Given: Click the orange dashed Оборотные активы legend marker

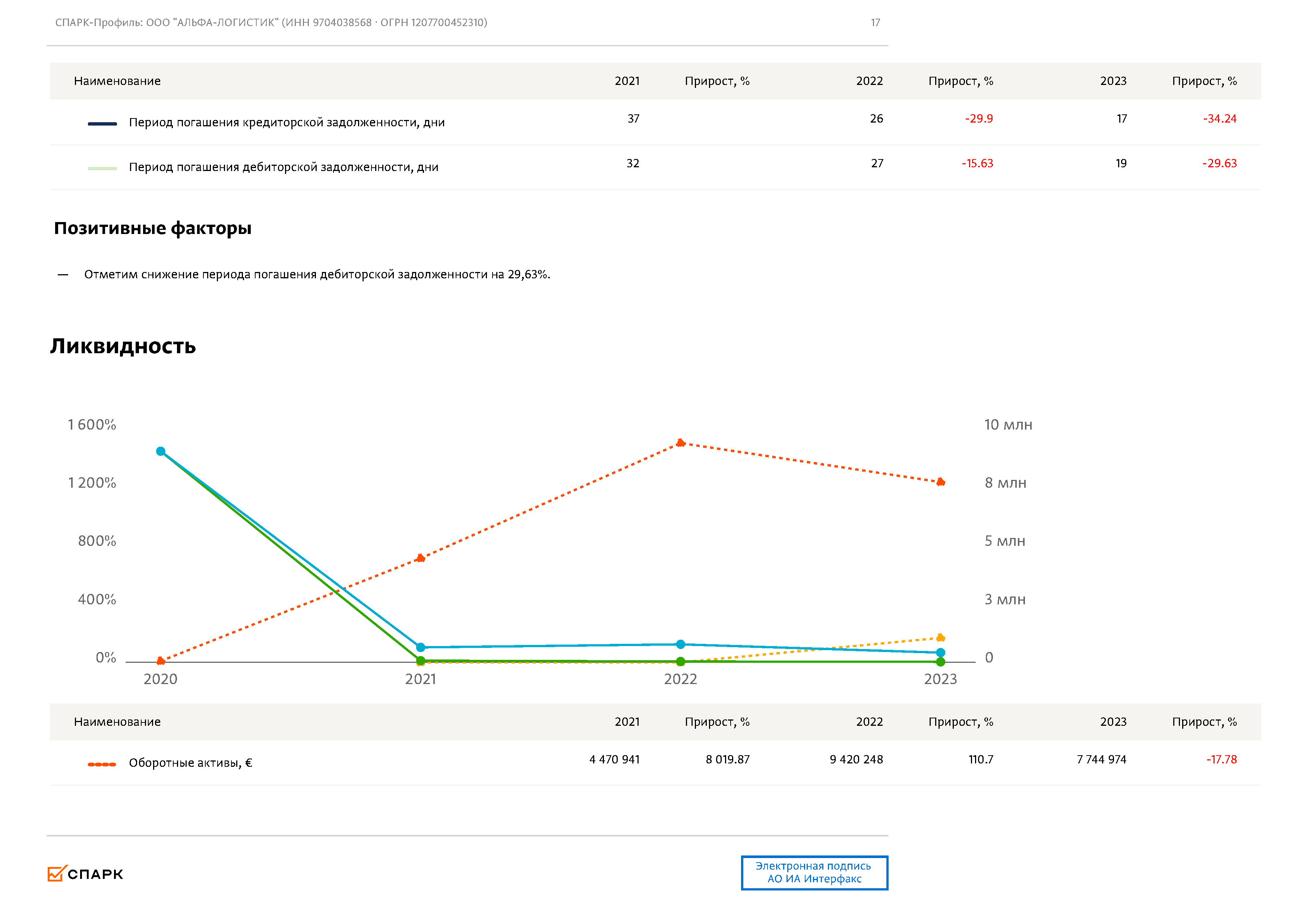Looking at the screenshot, I should 102,764.
